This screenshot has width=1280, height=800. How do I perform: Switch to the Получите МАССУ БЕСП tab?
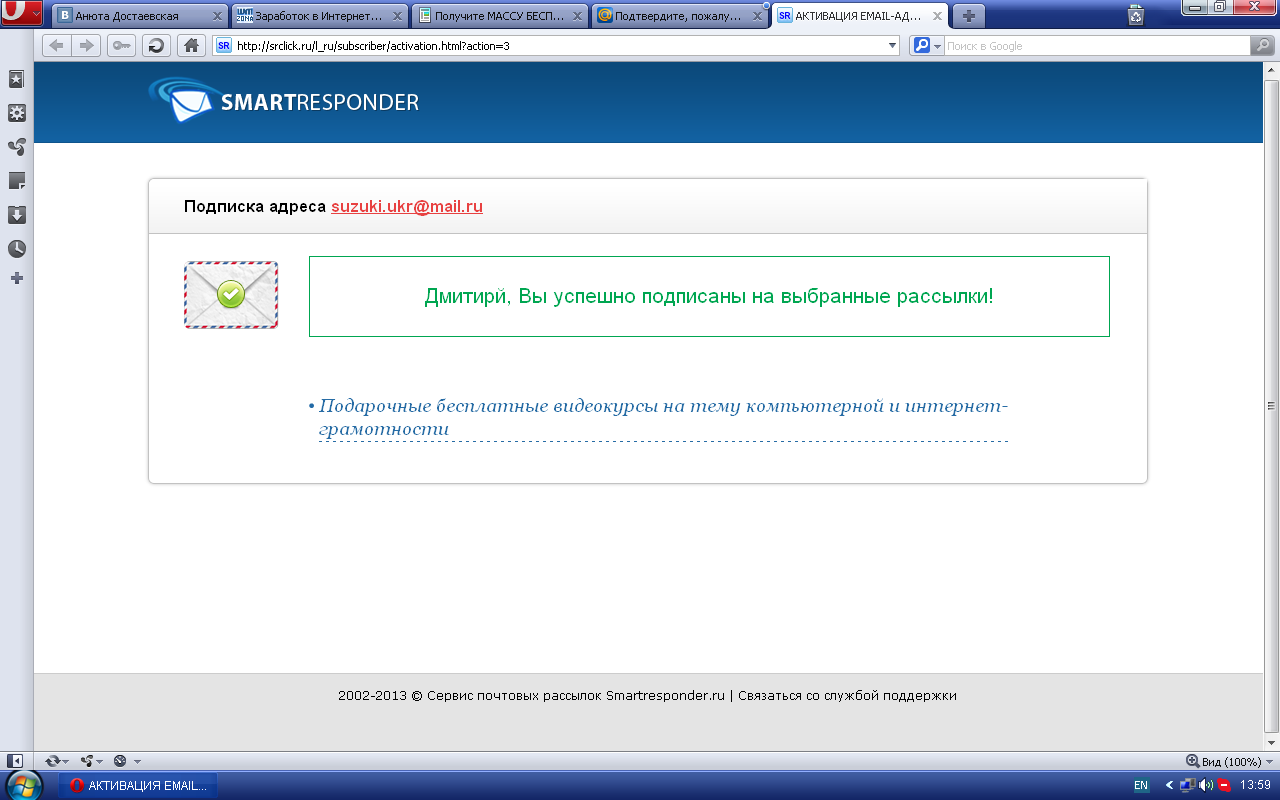pyautogui.click(x=498, y=16)
